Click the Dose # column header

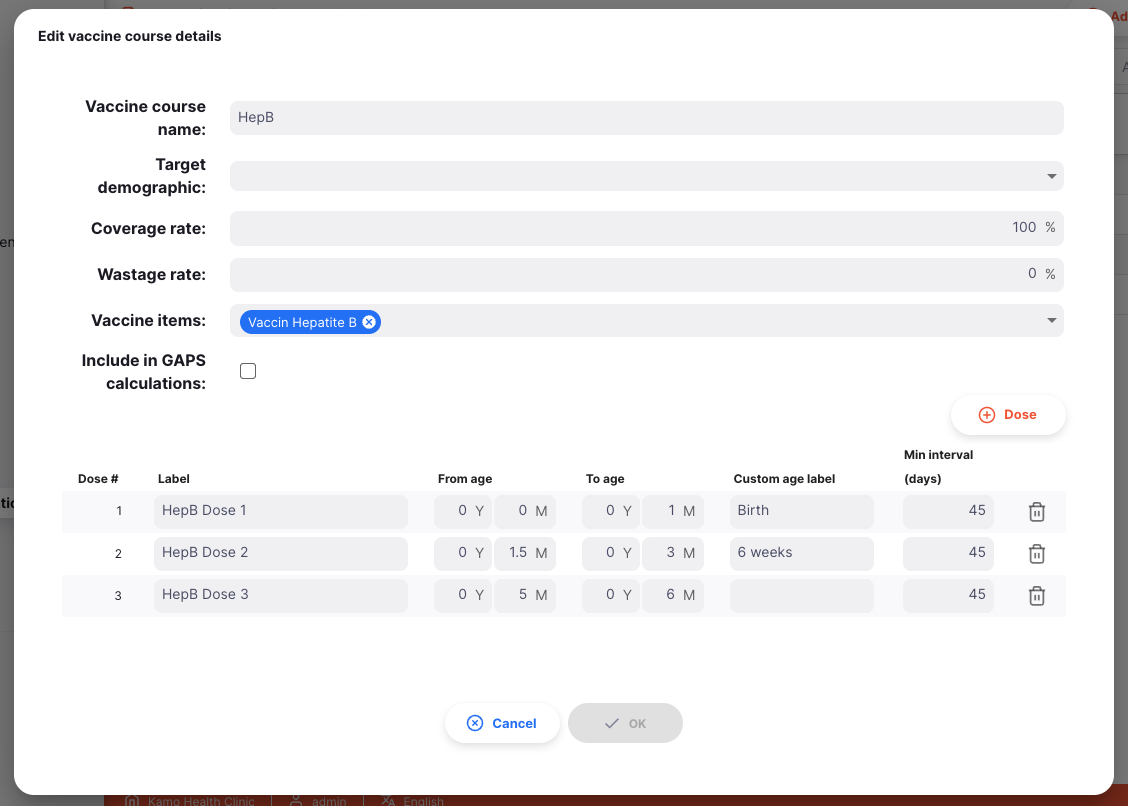point(98,479)
